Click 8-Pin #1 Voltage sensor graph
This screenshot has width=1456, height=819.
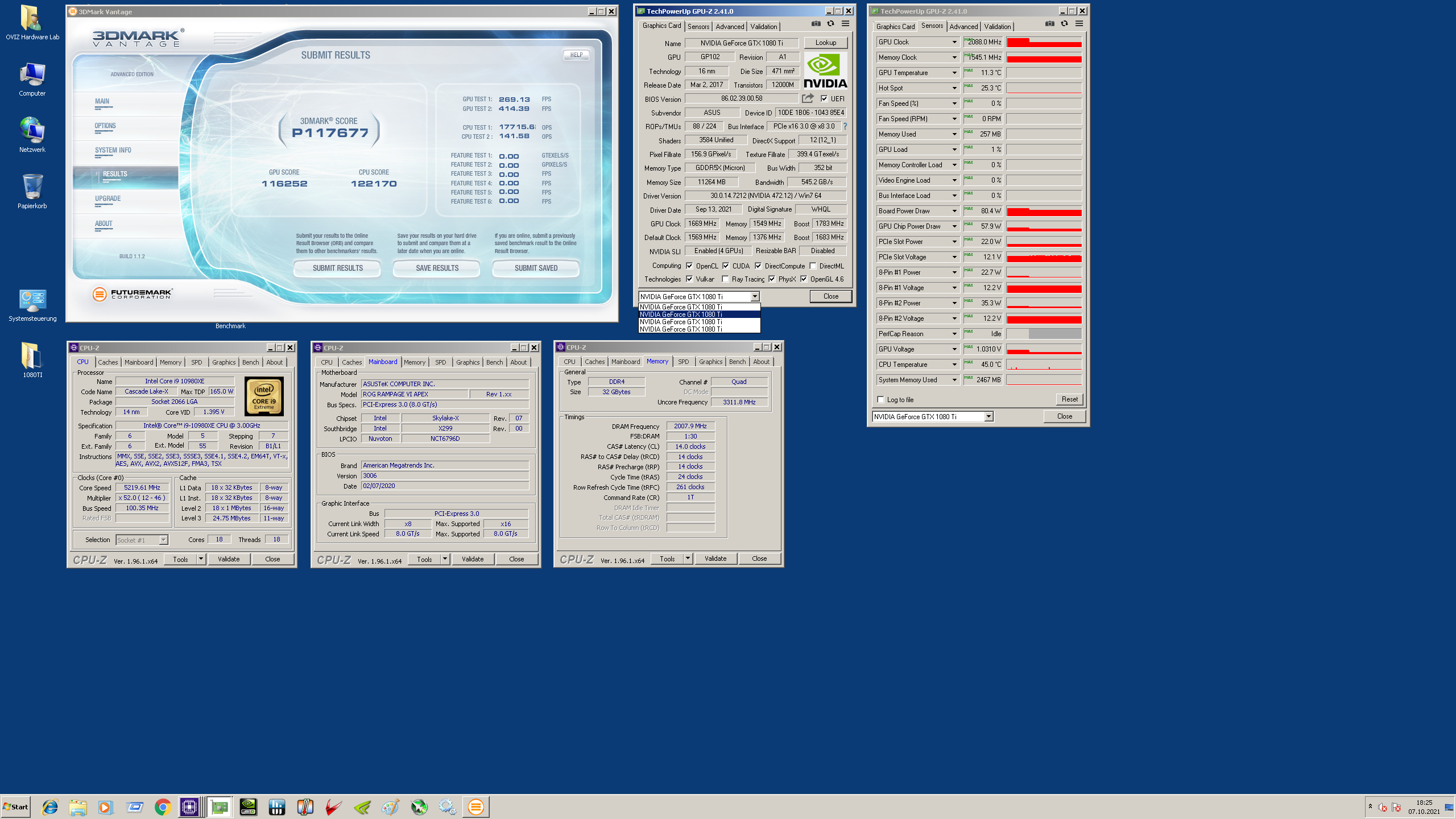coord(1044,288)
